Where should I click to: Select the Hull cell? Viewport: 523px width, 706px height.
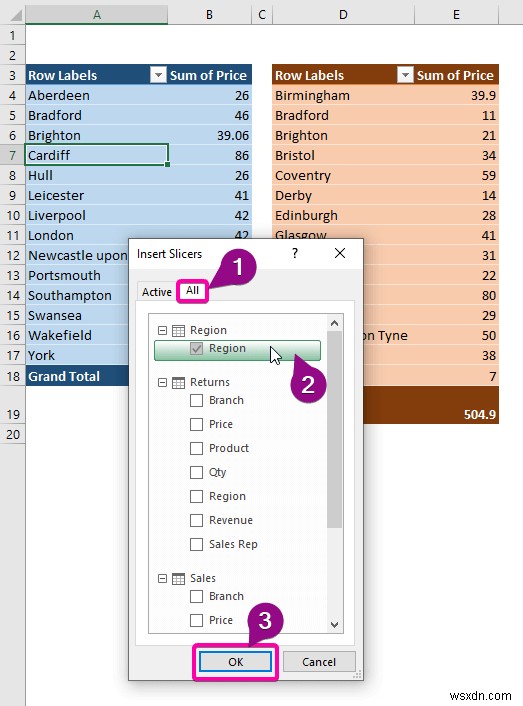pyautogui.click(x=97, y=176)
